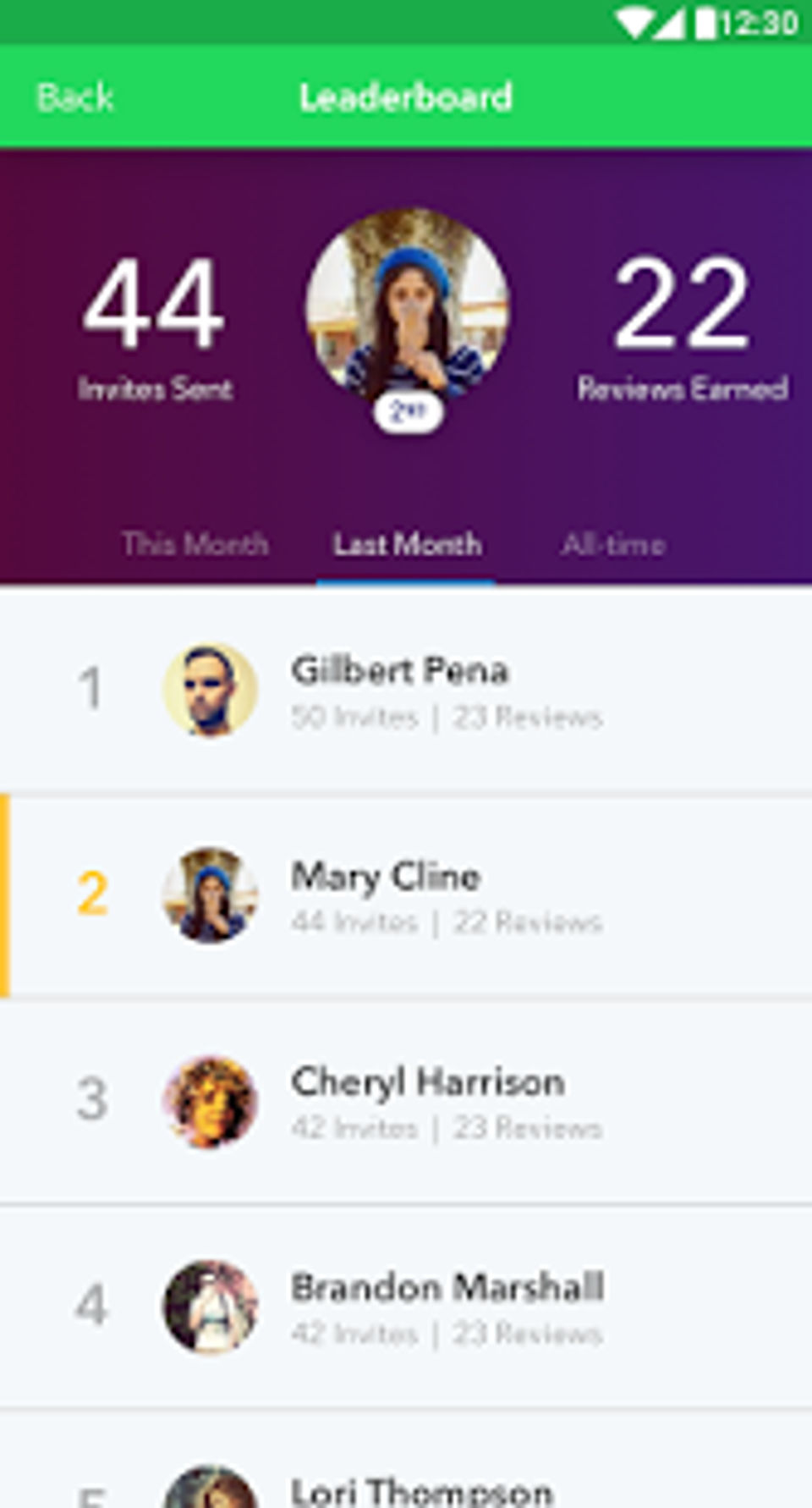The height and width of the screenshot is (1508, 812).
Task: Tap the Brandon Marshall name
Action: coord(447,1288)
